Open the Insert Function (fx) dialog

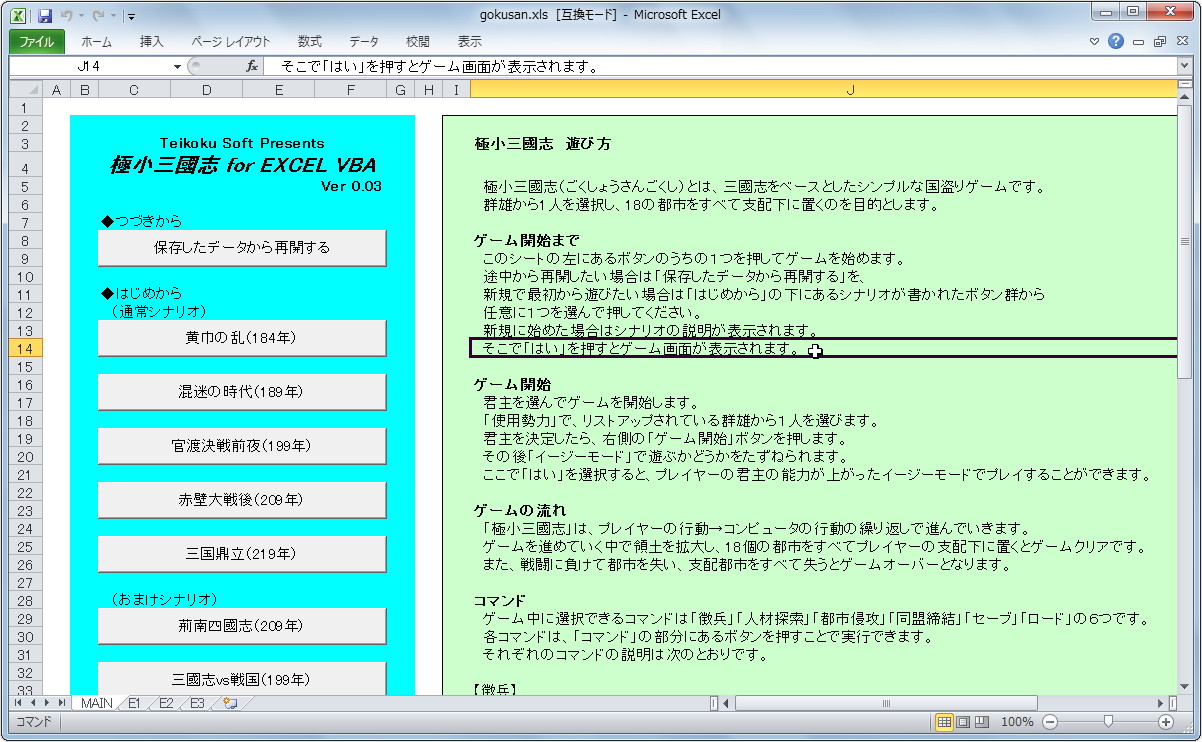click(x=252, y=64)
